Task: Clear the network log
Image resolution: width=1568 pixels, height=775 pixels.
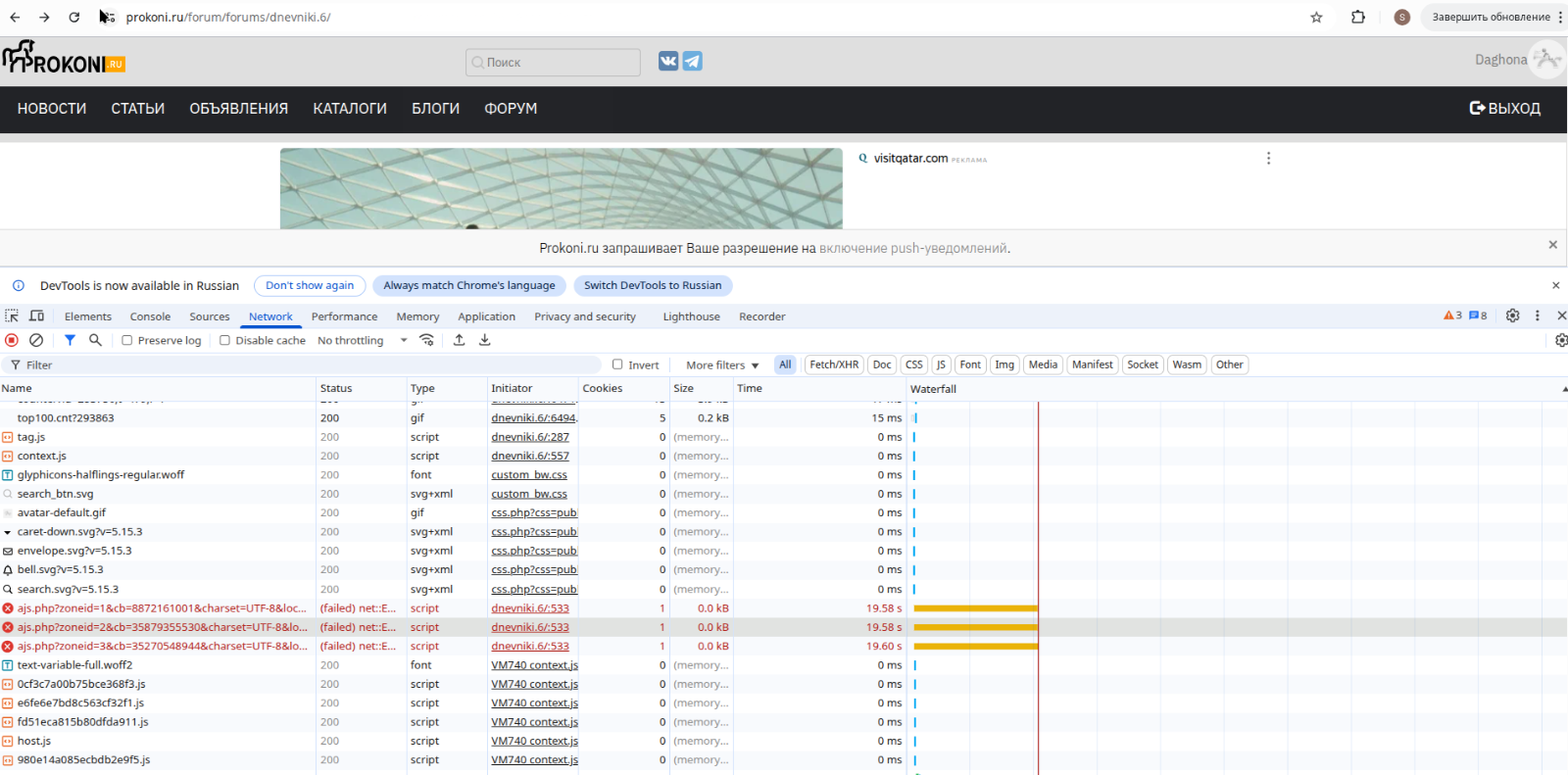Action: (x=36, y=340)
